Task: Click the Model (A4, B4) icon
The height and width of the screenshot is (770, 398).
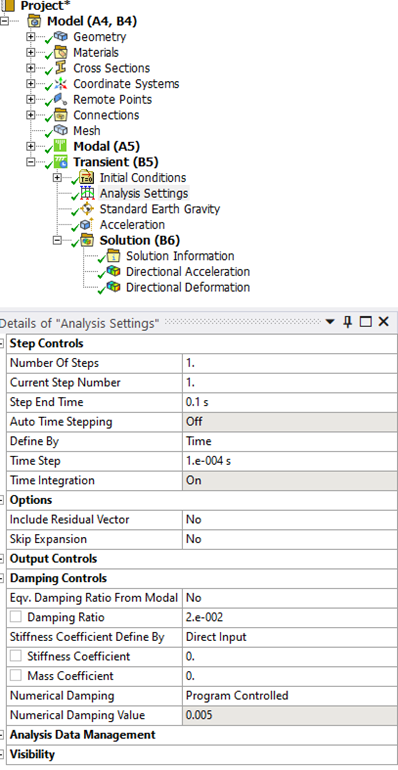Action: pyautogui.click(x=34, y=22)
